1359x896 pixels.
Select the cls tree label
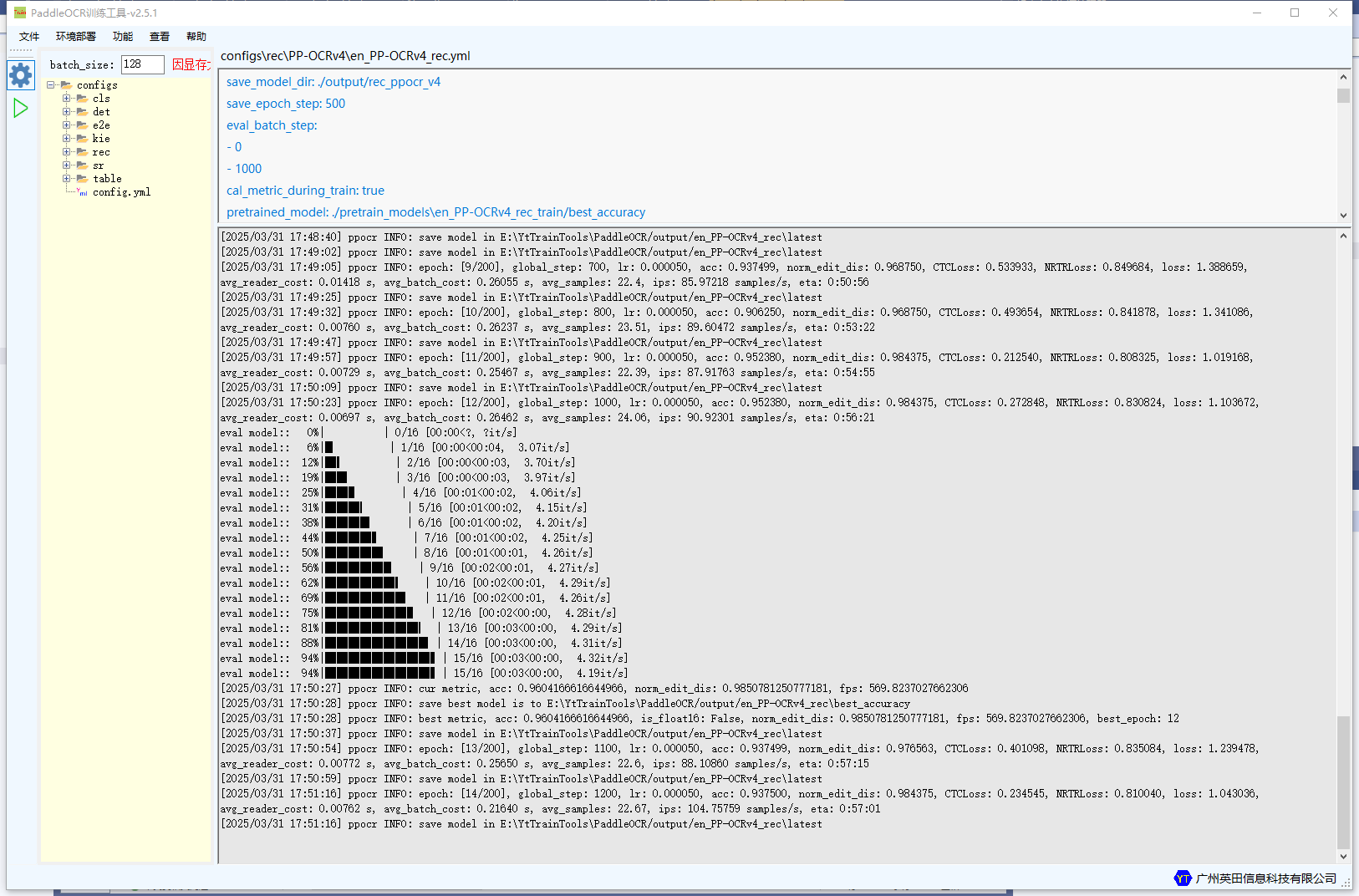tap(101, 99)
